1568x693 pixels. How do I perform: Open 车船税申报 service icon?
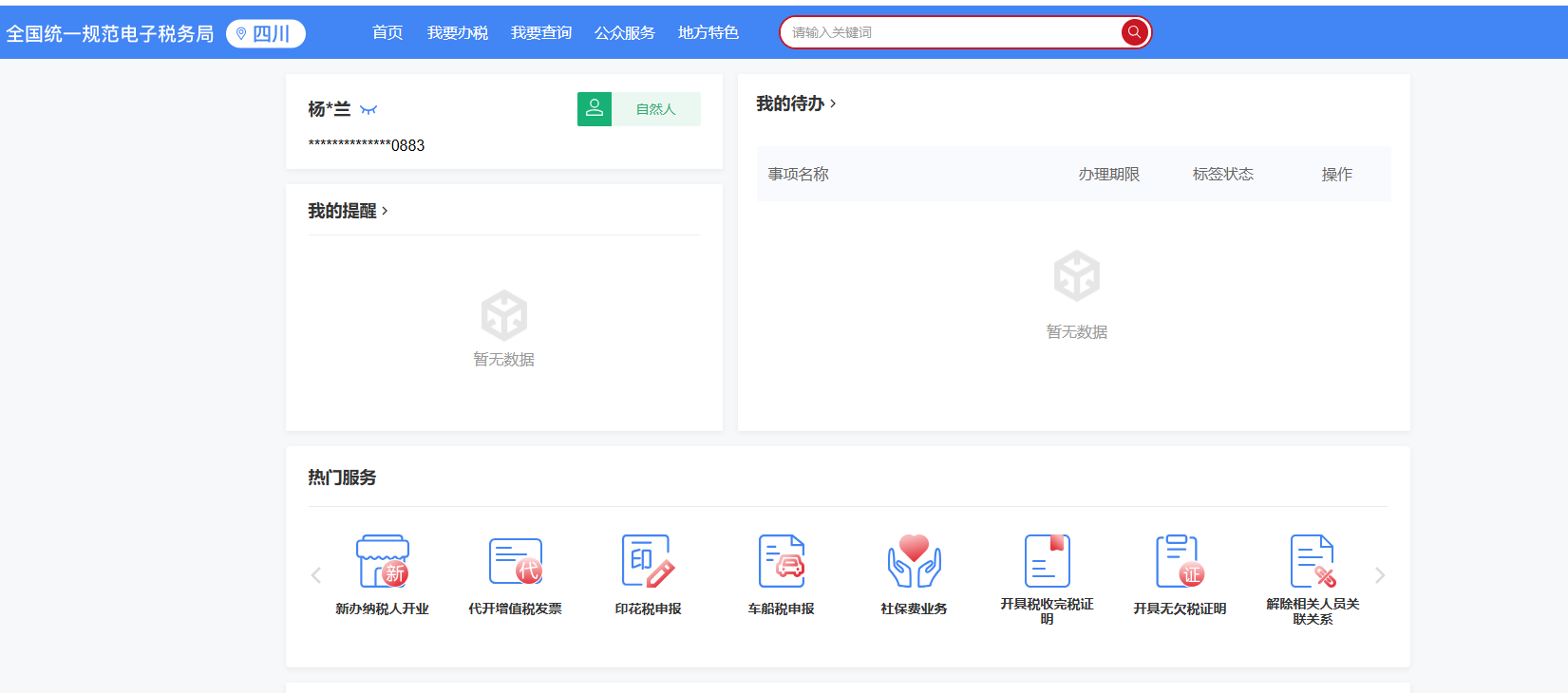coord(781,561)
